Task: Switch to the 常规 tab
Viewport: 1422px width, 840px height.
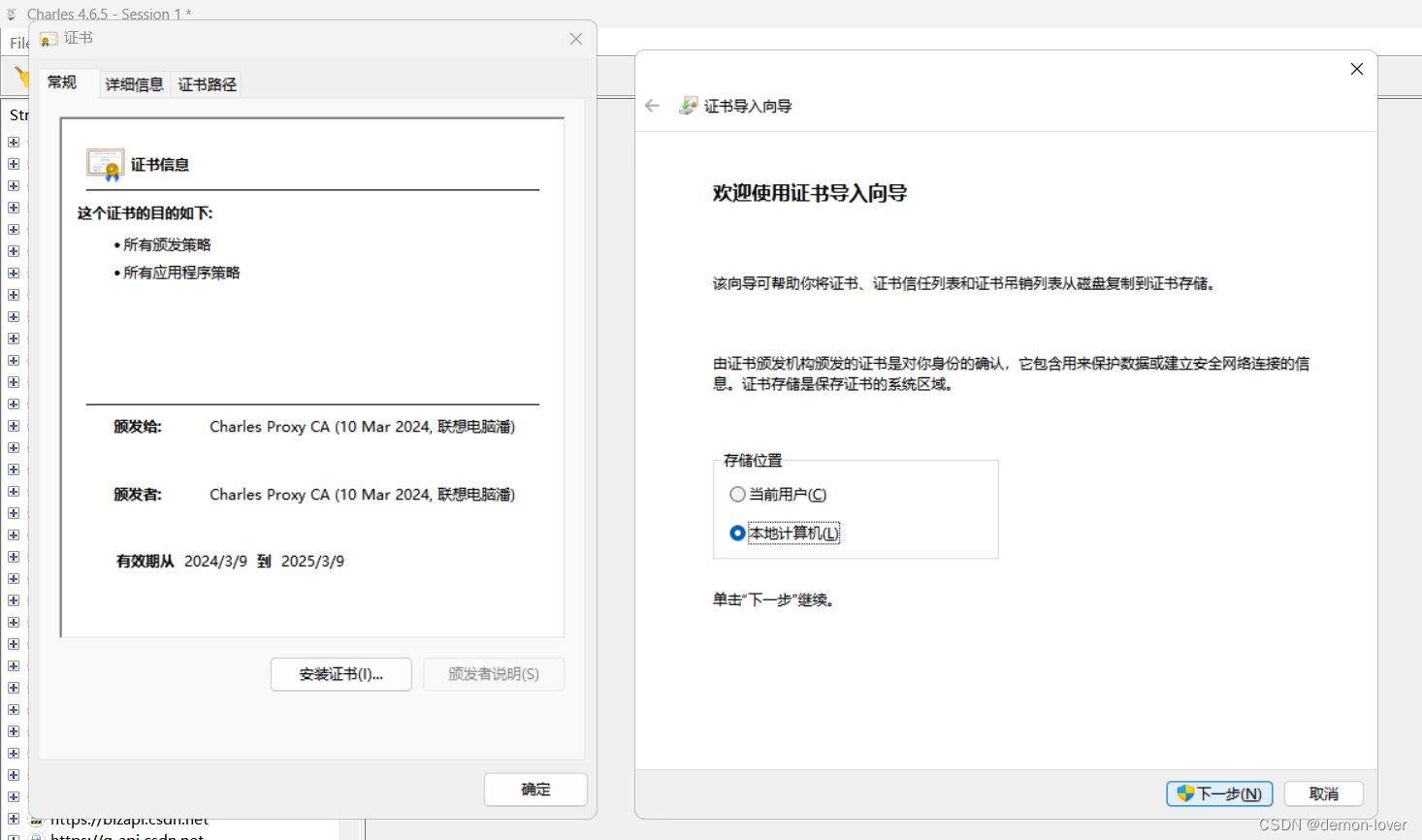Action: point(62,82)
